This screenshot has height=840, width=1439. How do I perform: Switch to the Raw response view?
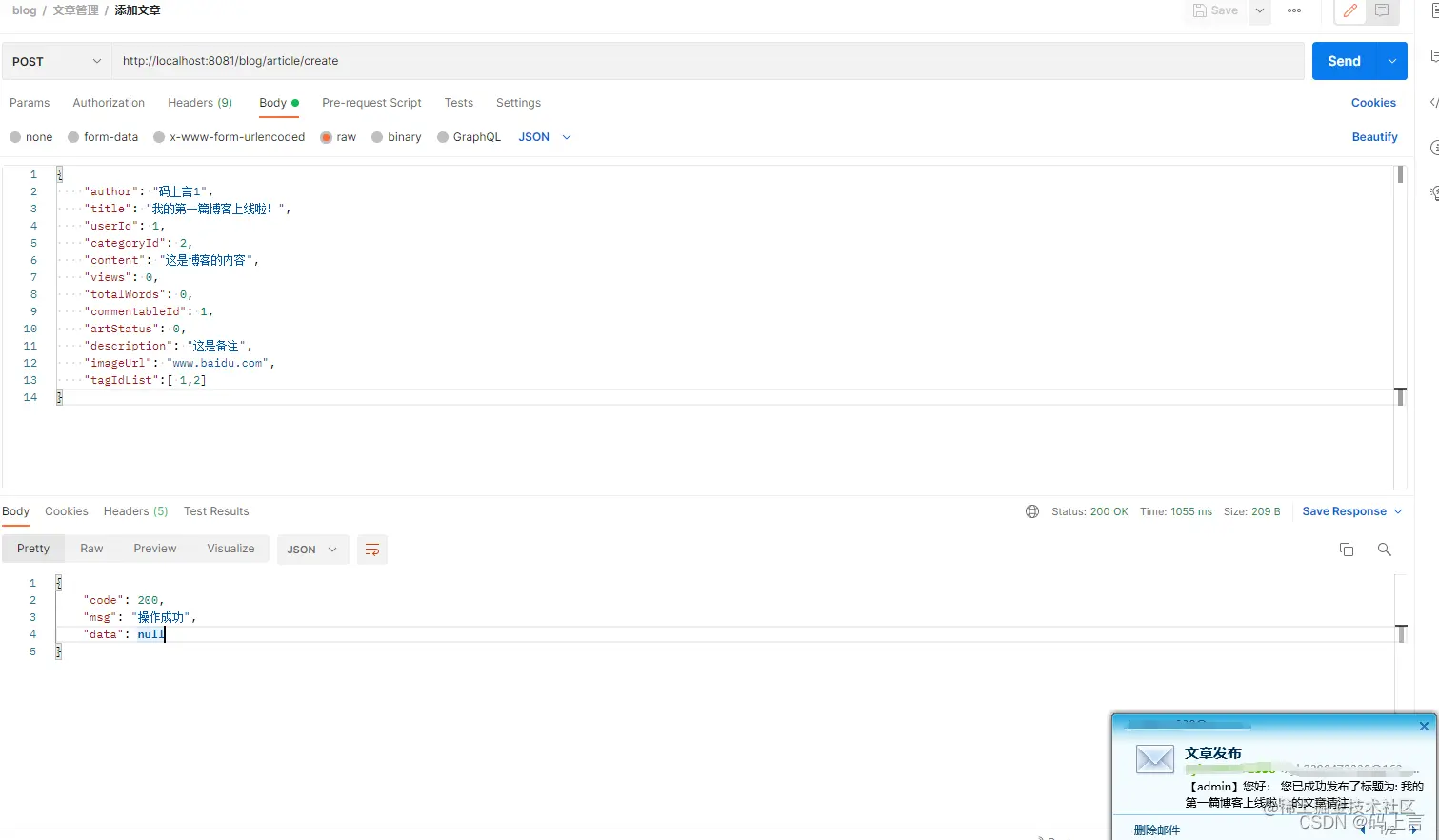click(x=91, y=549)
